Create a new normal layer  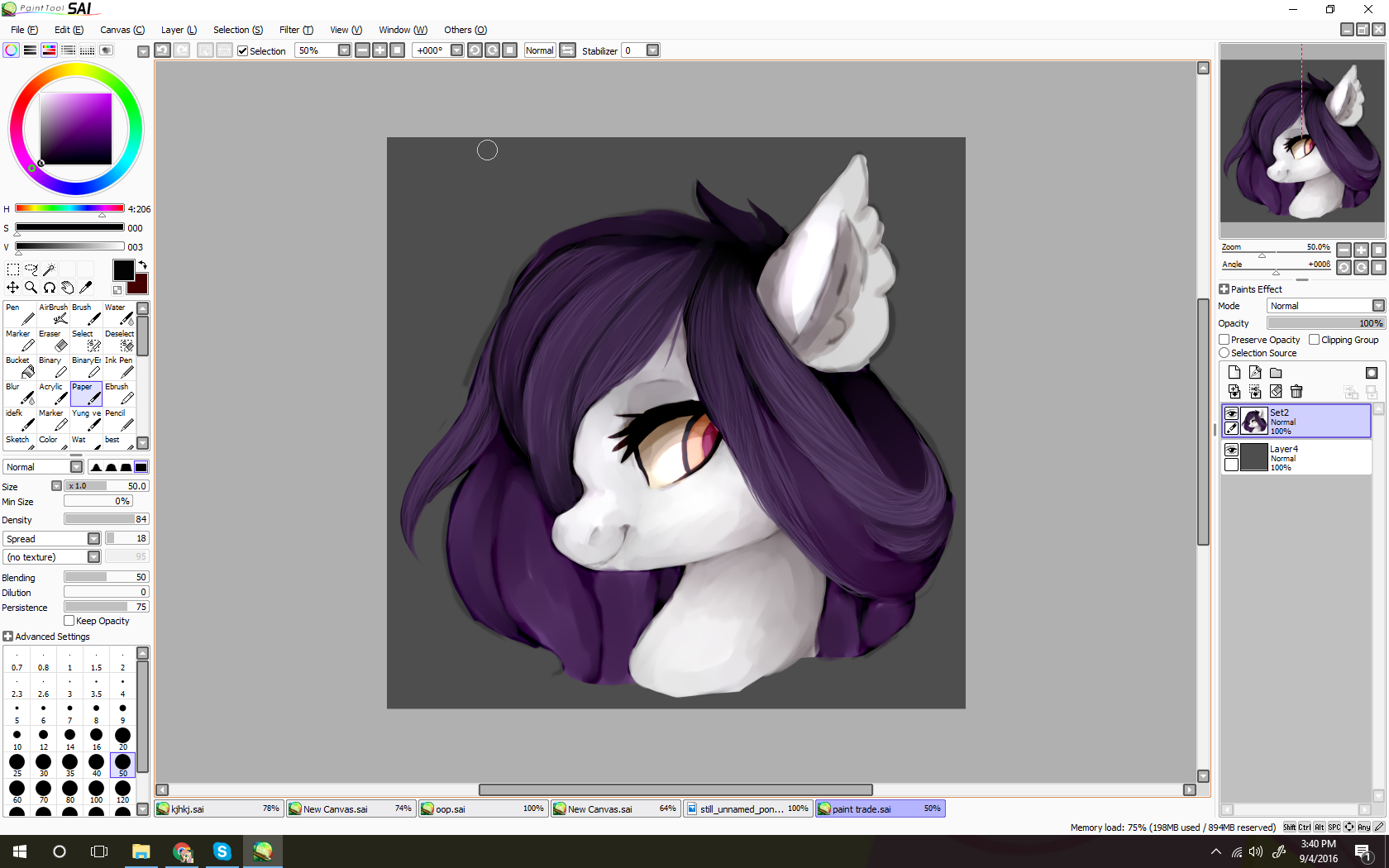pos(1234,373)
